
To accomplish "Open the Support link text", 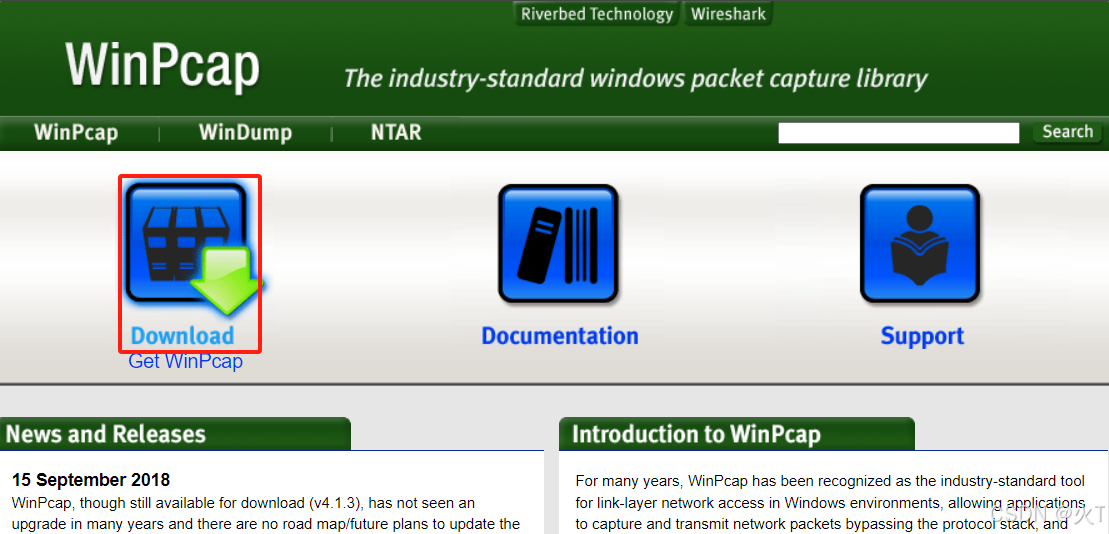I will [922, 336].
